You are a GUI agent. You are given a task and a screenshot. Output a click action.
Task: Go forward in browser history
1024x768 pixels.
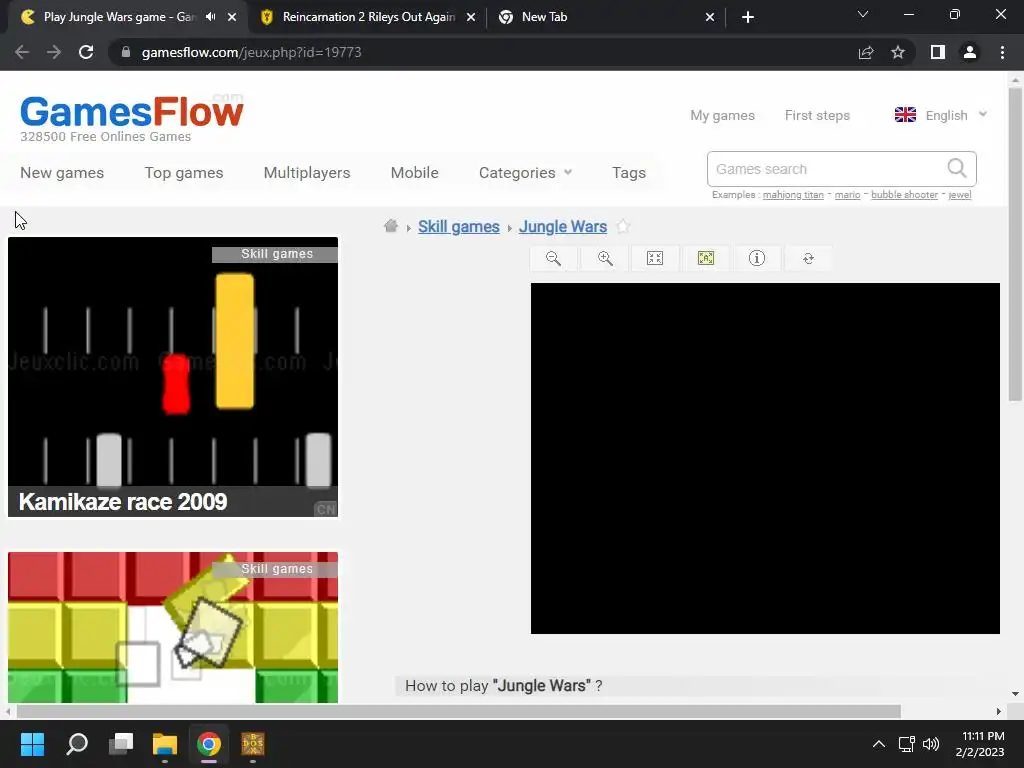coord(54,52)
